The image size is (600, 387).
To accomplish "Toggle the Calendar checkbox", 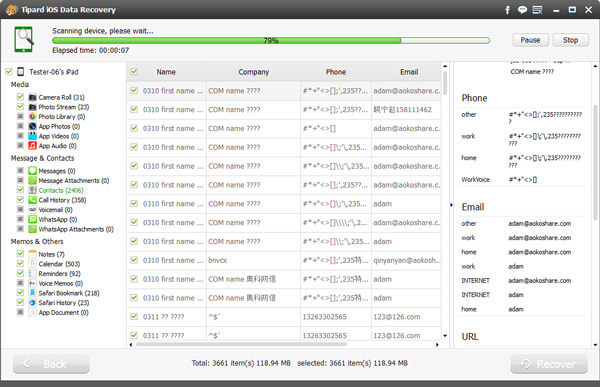I will (20, 263).
